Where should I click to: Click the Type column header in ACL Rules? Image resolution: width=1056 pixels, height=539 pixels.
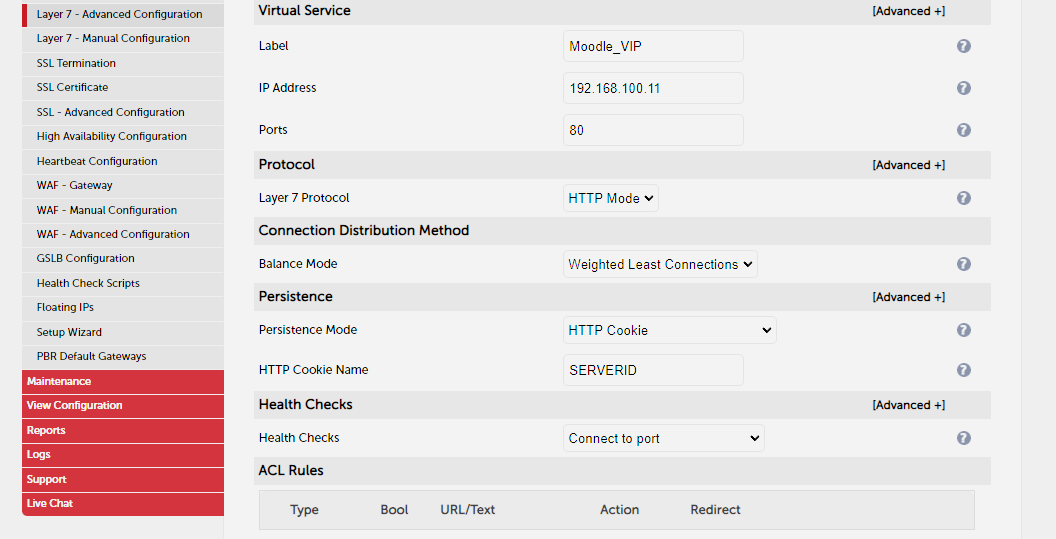tap(304, 510)
